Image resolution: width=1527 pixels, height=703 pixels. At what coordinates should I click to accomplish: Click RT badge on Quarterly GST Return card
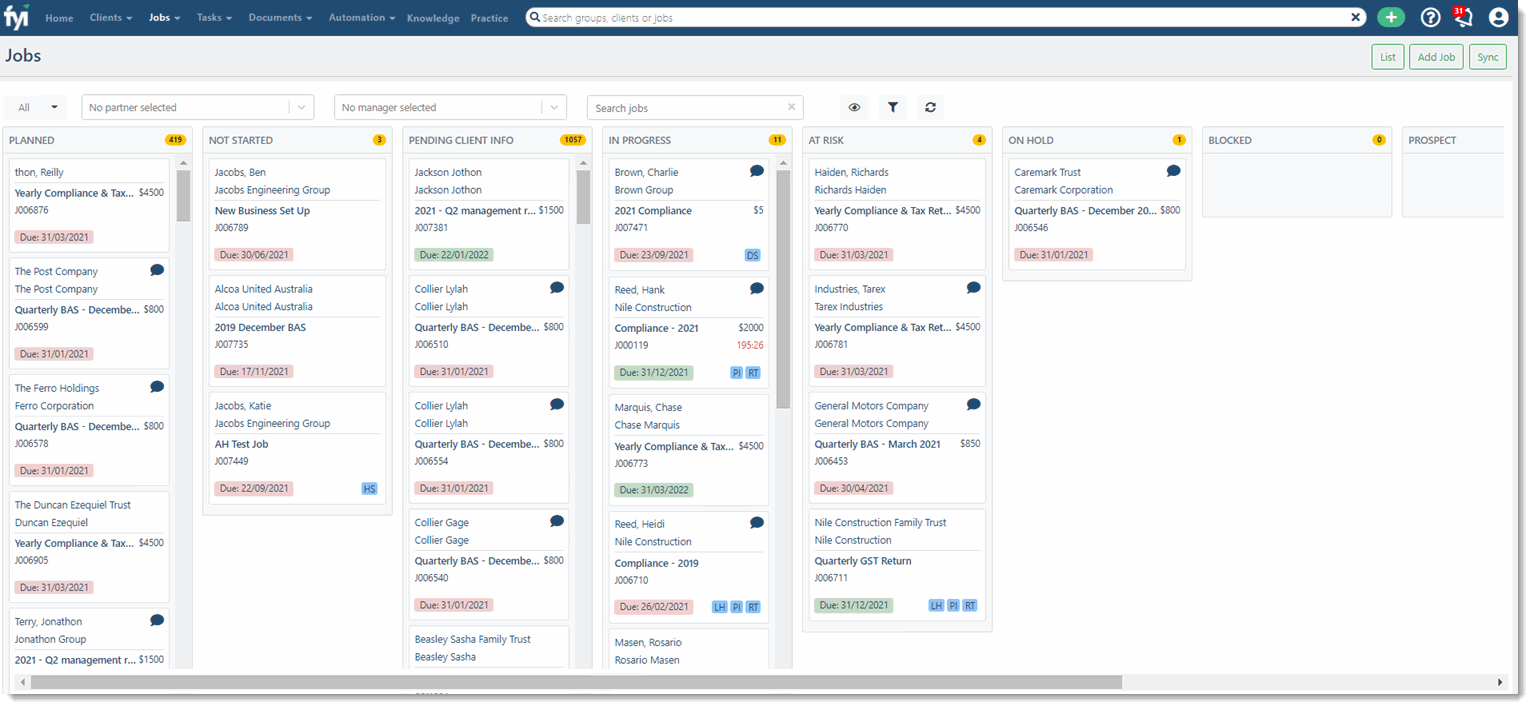pyautogui.click(x=970, y=606)
